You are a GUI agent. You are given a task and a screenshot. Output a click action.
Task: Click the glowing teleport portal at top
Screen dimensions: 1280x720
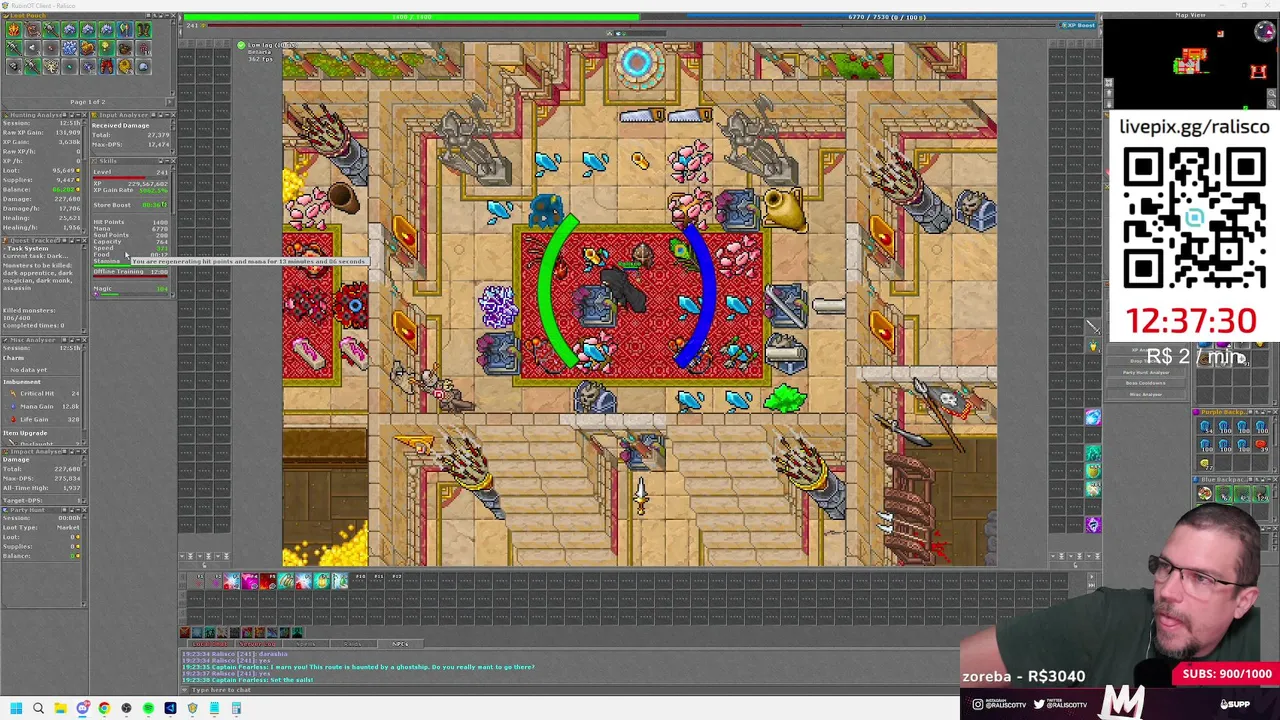[637, 64]
